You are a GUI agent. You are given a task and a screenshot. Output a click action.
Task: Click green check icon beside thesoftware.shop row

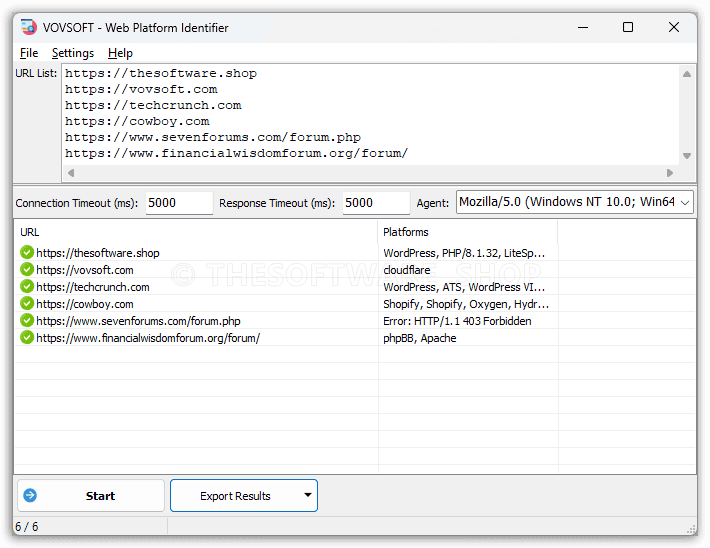27,252
